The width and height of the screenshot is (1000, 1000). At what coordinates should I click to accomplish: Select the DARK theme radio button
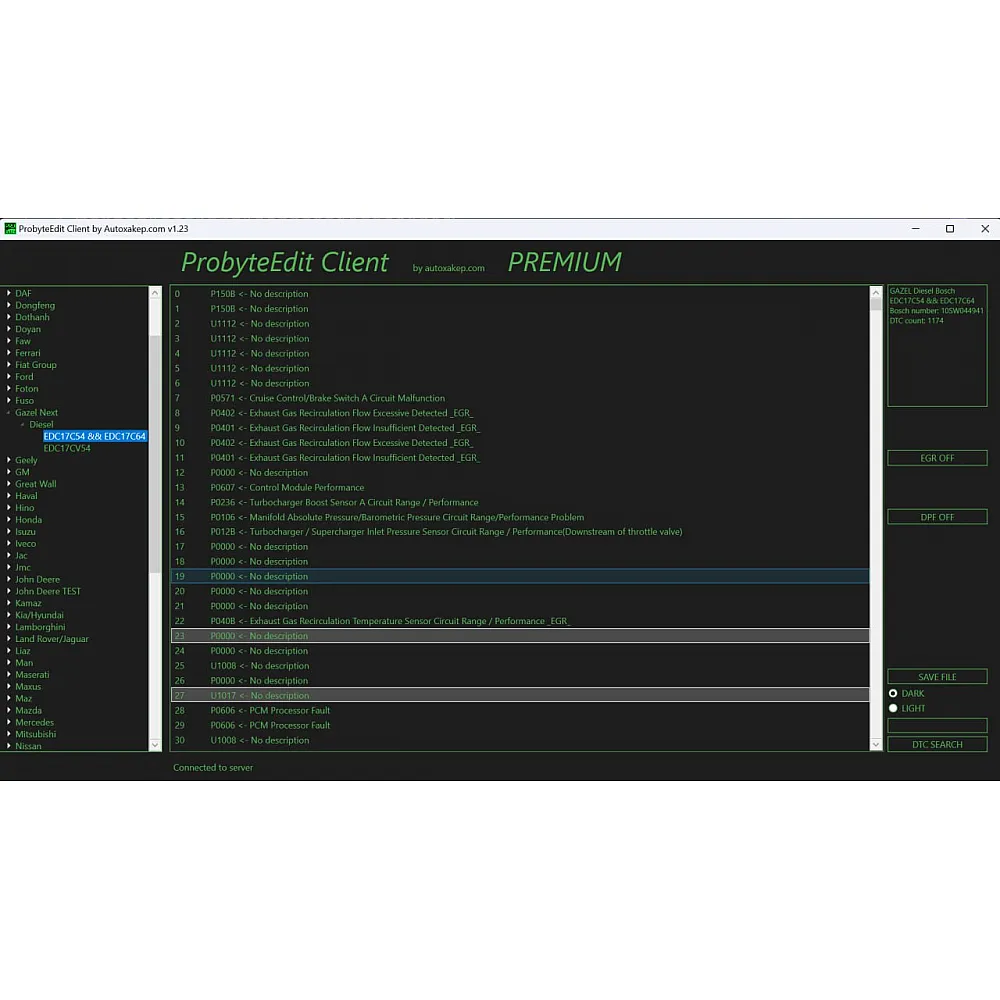893,693
